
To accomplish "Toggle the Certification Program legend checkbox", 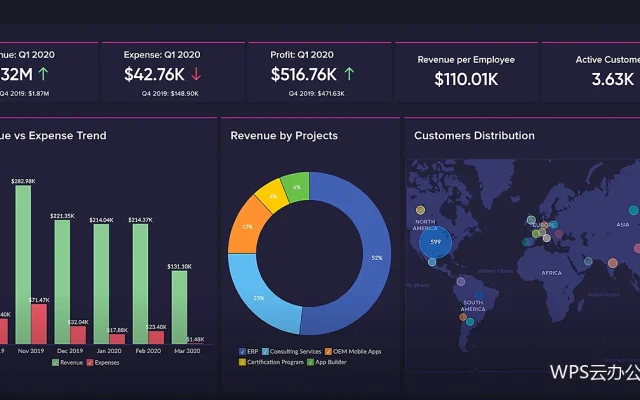I will (242, 362).
